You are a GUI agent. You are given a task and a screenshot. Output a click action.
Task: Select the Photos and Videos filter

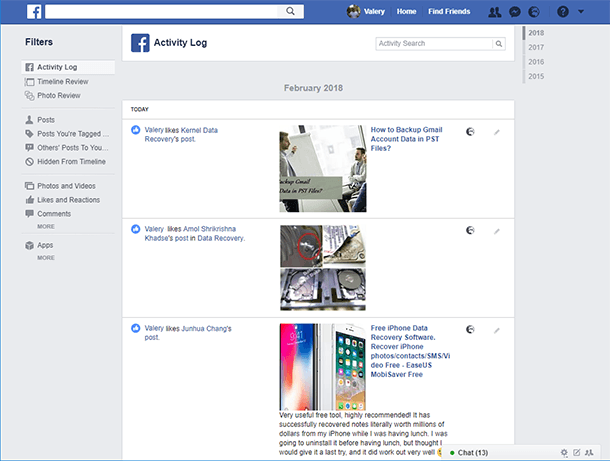click(68, 186)
